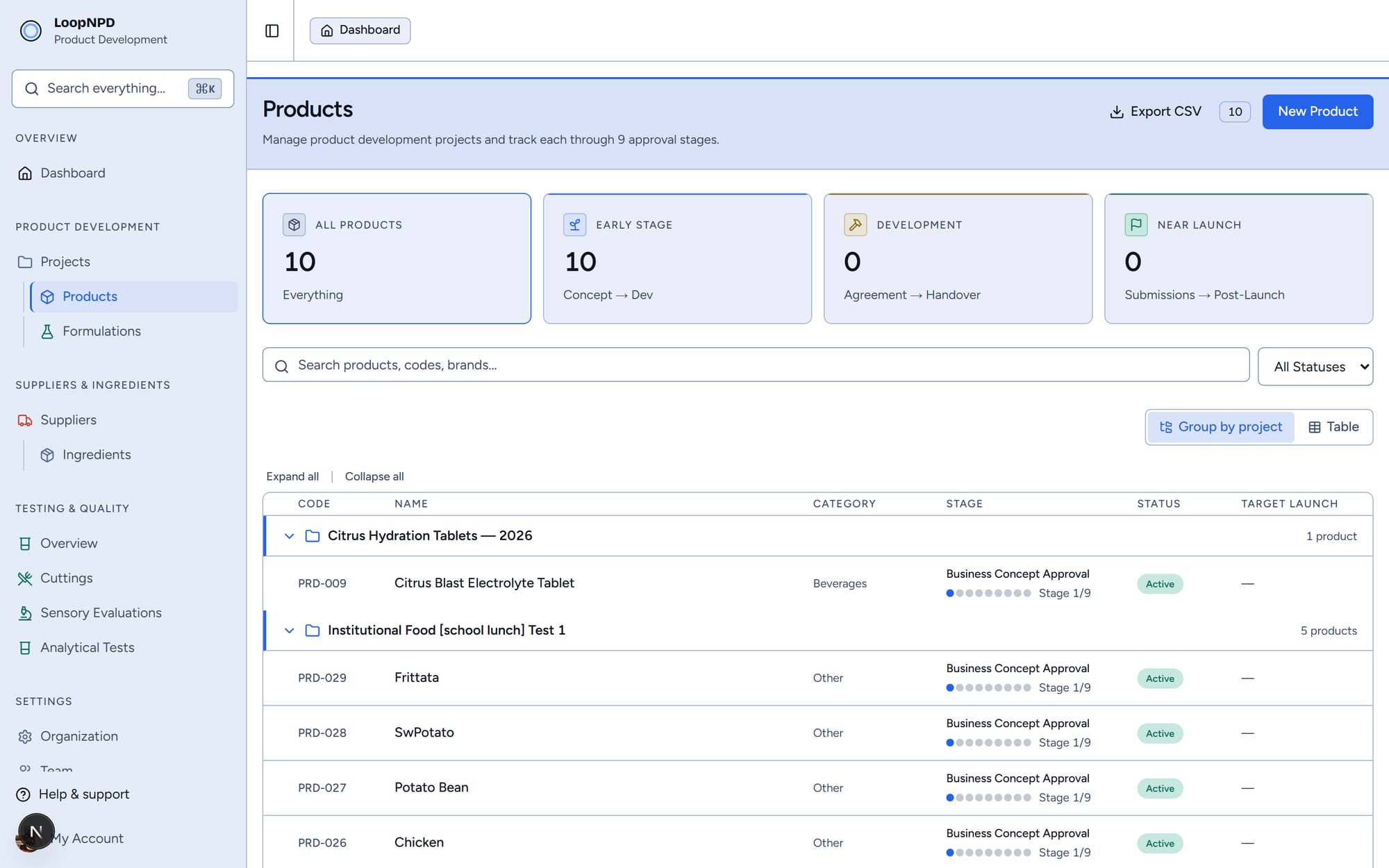Click the Search products, codes, brands field
Screen dimensions: 1389x868
click(x=756, y=365)
